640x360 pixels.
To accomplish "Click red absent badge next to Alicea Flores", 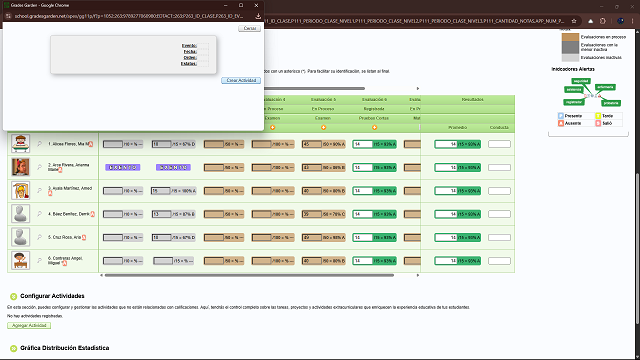I will coord(91,144).
